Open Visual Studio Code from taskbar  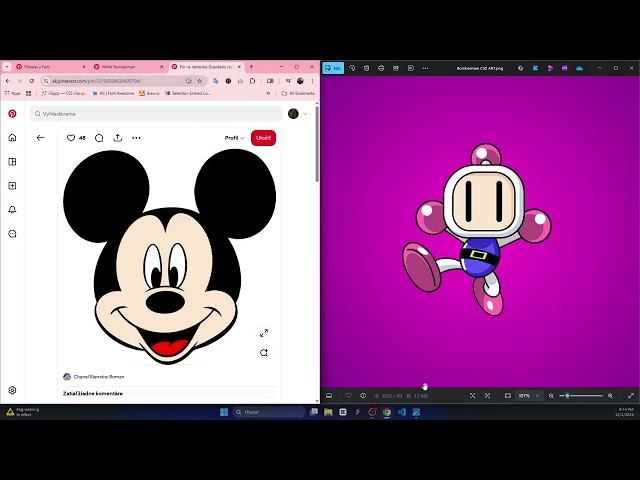click(x=402, y=412)
